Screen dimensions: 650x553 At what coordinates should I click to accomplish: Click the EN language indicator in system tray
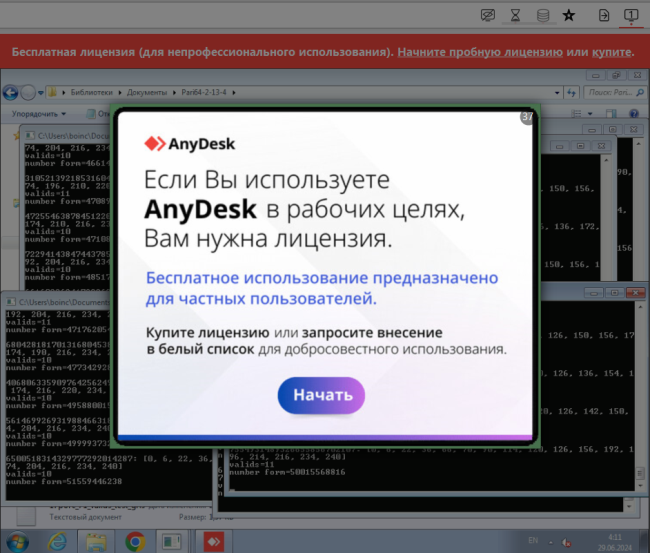point(533,540)
